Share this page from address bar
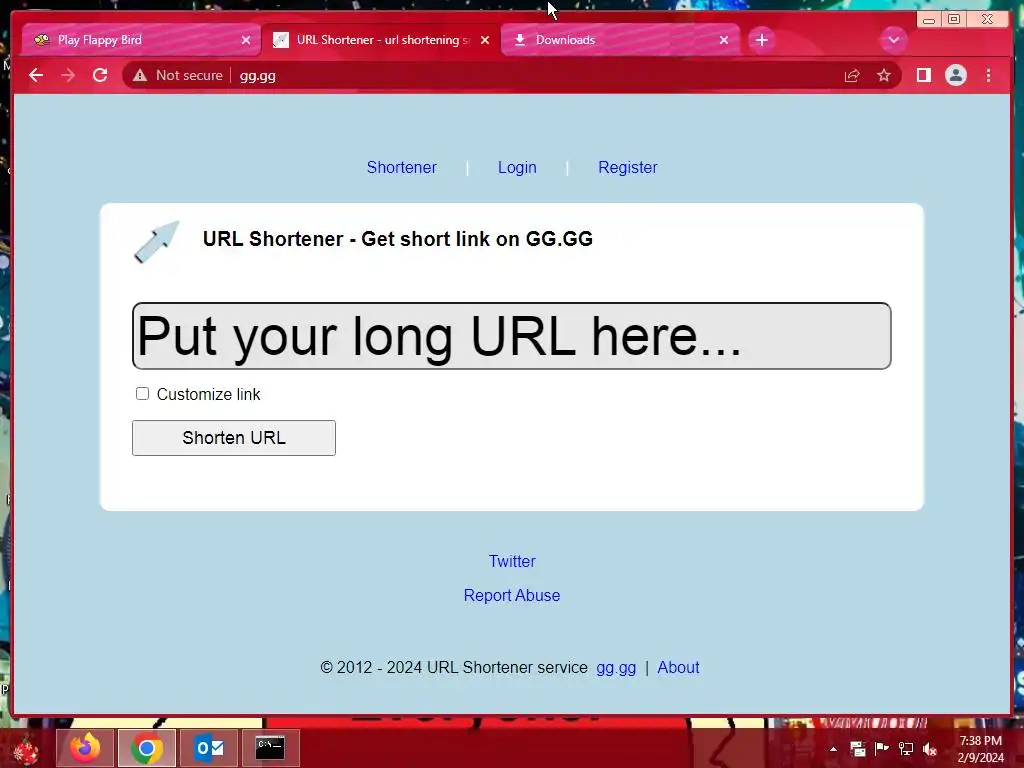Viewport: 1024px width, 768px height. [x=852, y=76]
